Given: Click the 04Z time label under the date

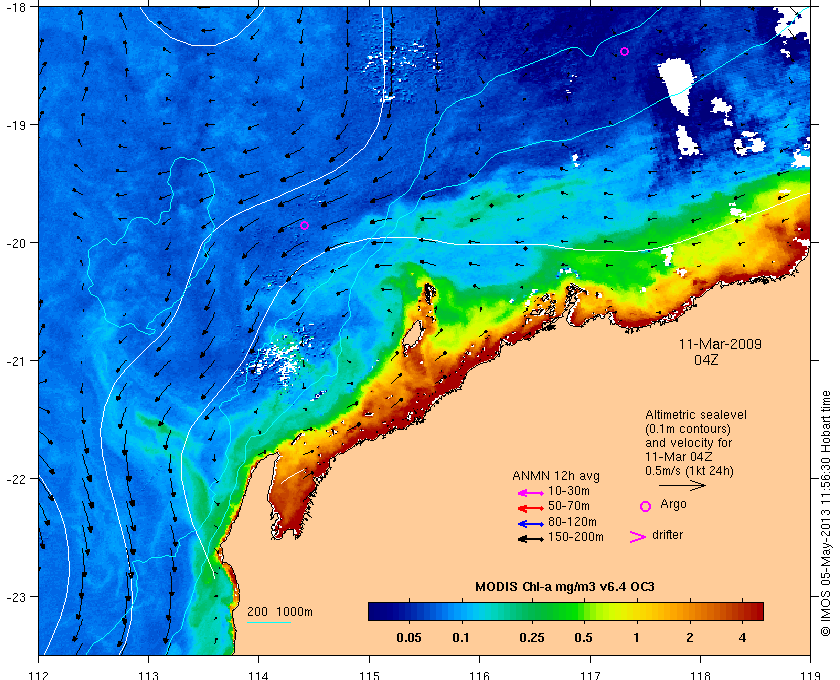Looking at the screenshot, I should (706, 360).
